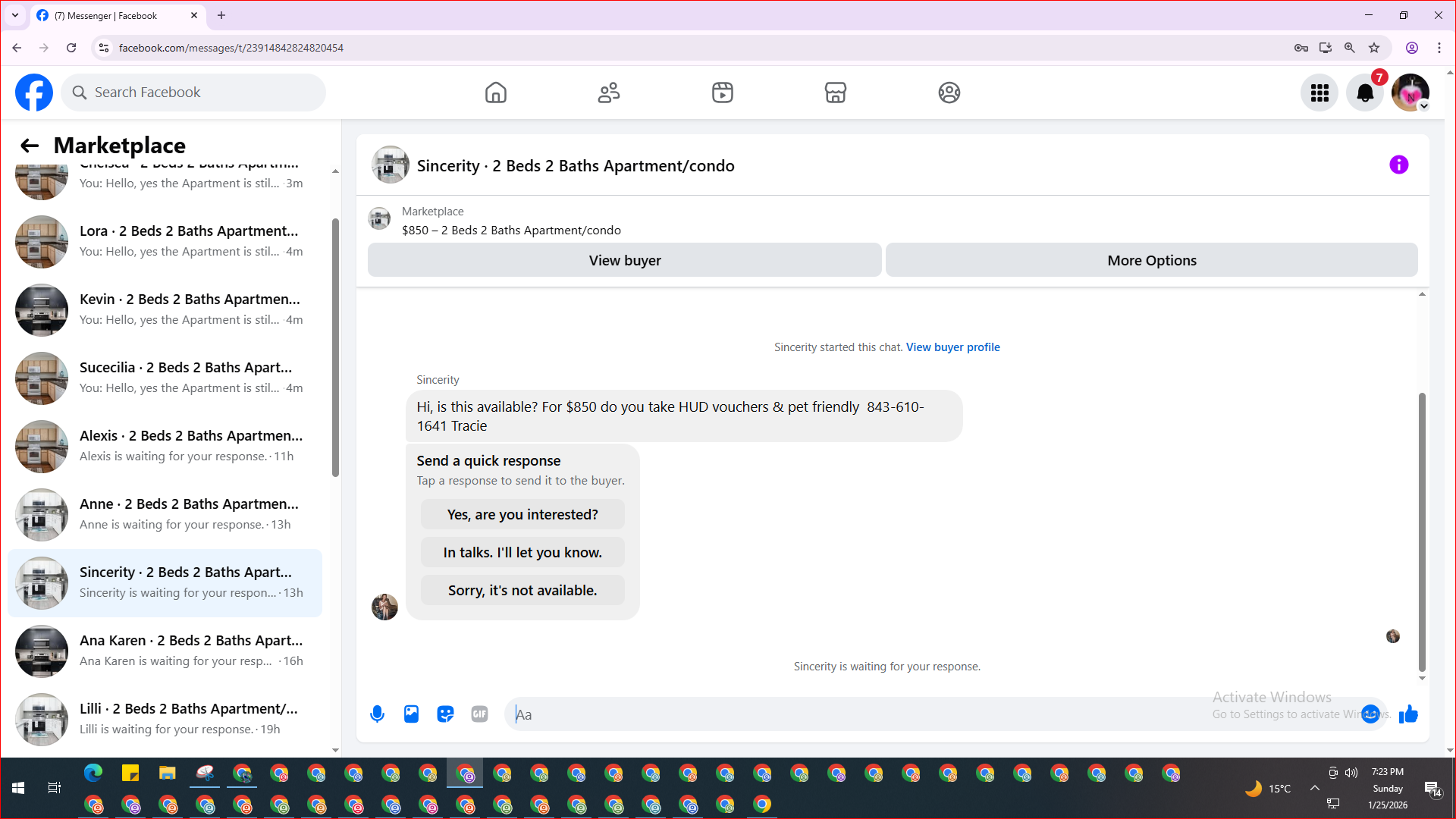This screenshot has height=819, width=1456.
Task: Open the taskbar clock and date
Action: (1388, 789)
